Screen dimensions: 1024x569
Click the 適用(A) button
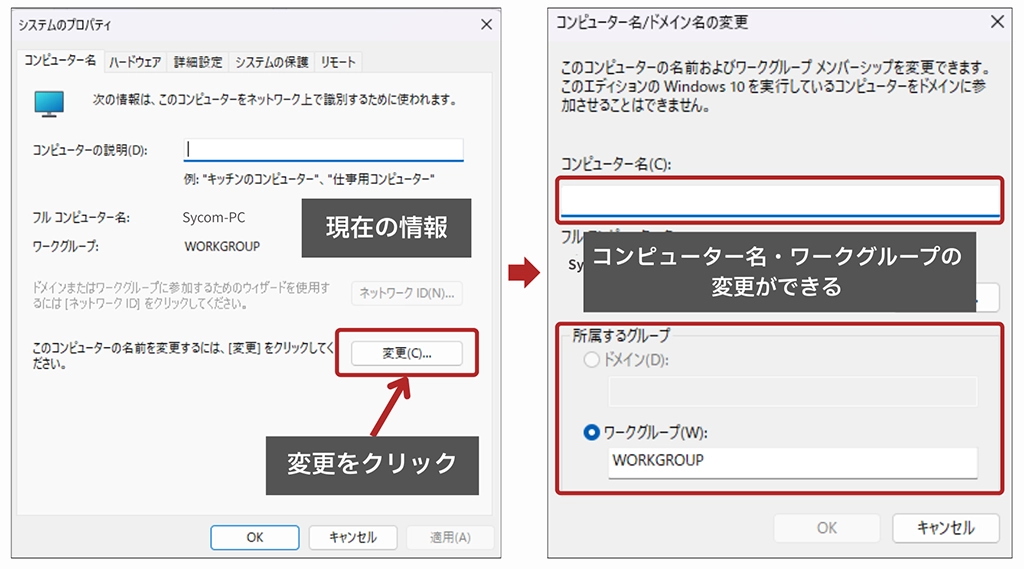point(450,537)
